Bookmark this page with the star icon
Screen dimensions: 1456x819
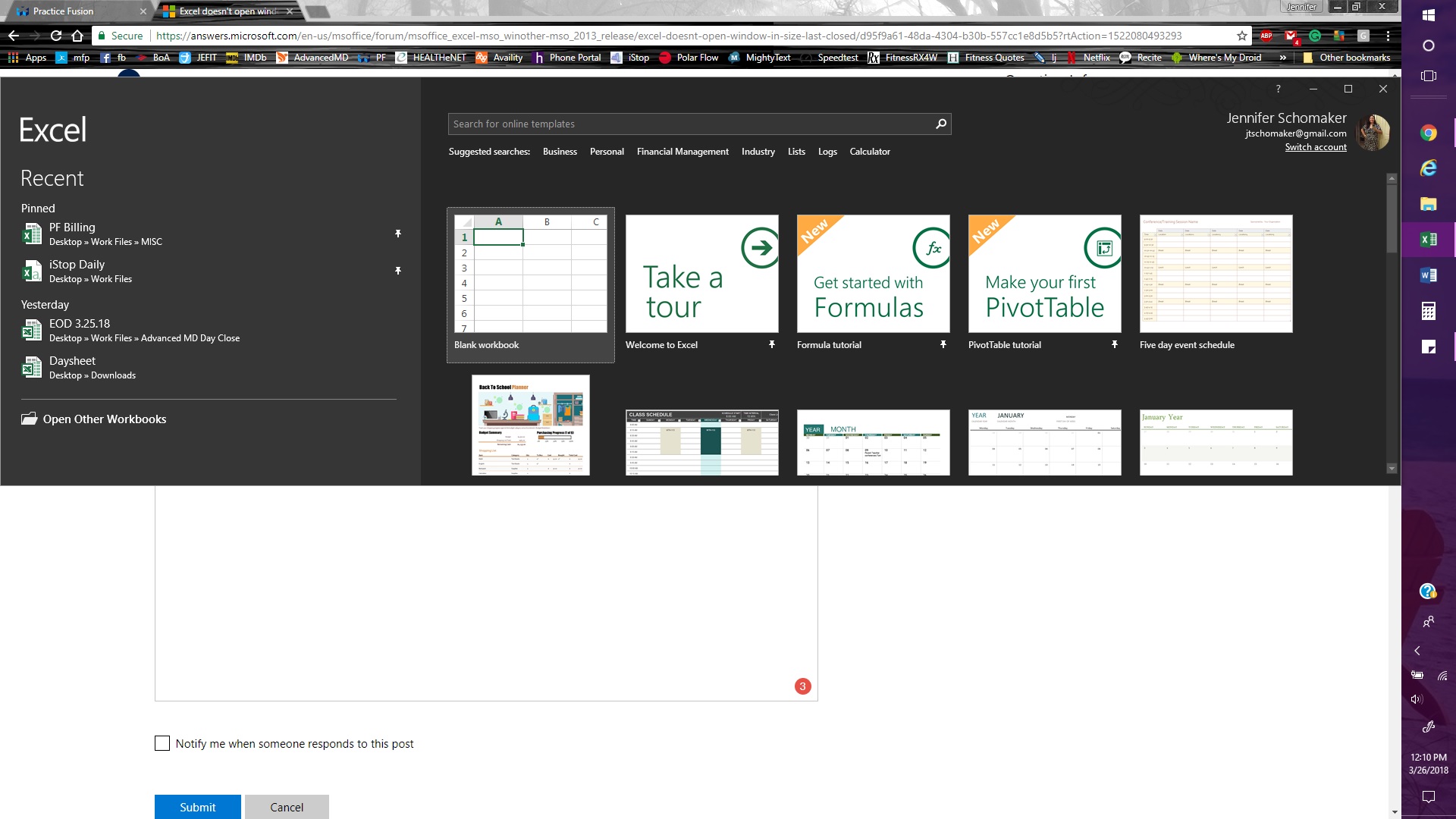click(1241, 36)
